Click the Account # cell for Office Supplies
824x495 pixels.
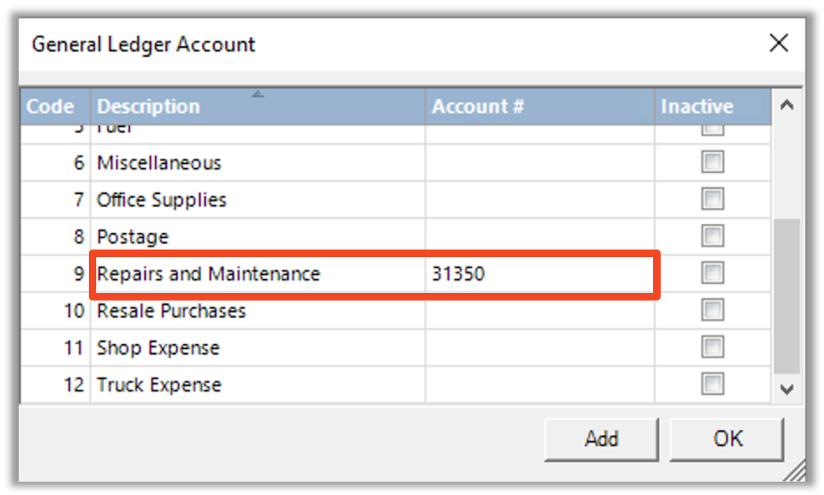(540, 200)
